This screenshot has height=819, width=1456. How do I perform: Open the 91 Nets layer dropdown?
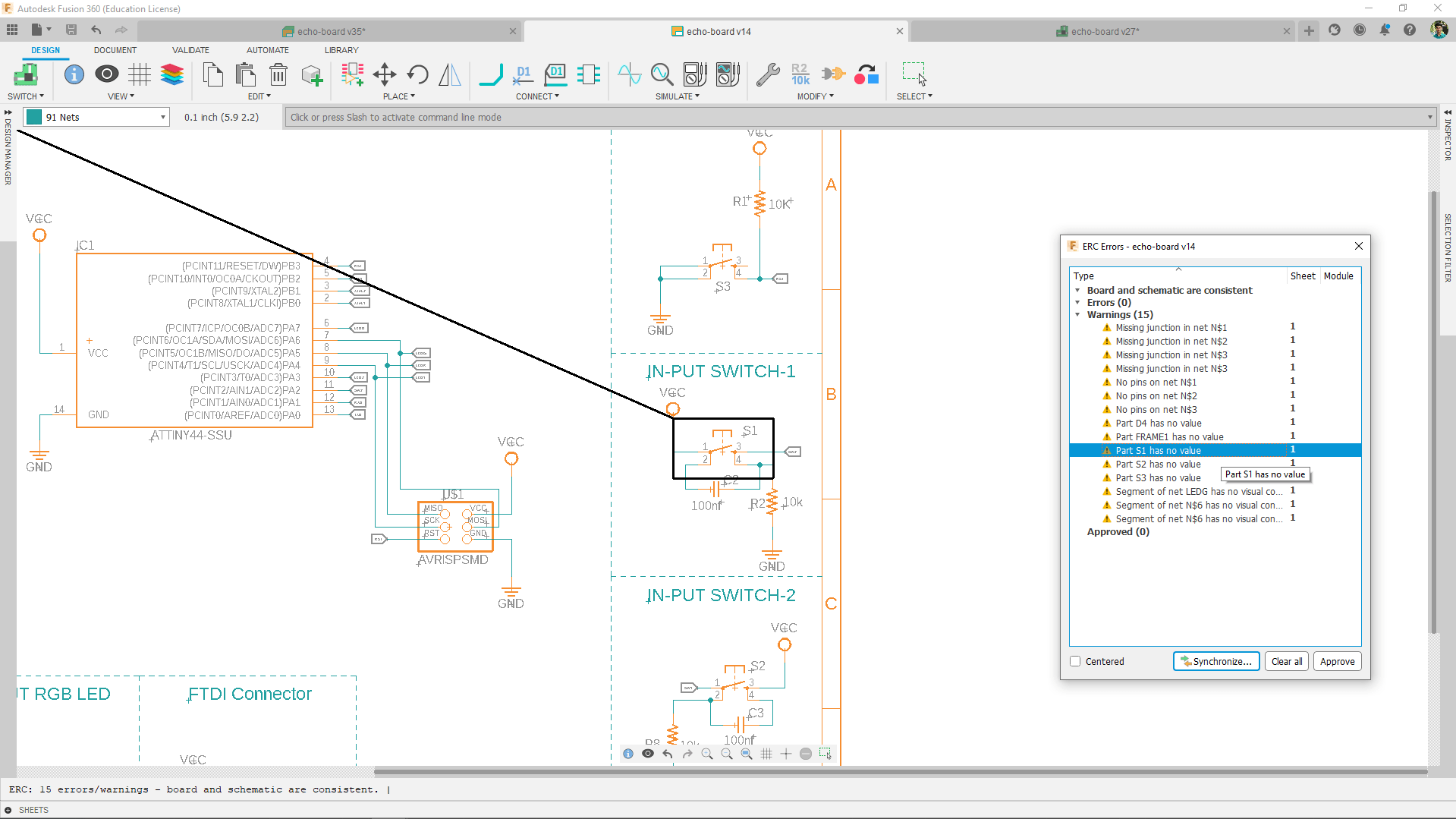[97, 117]
